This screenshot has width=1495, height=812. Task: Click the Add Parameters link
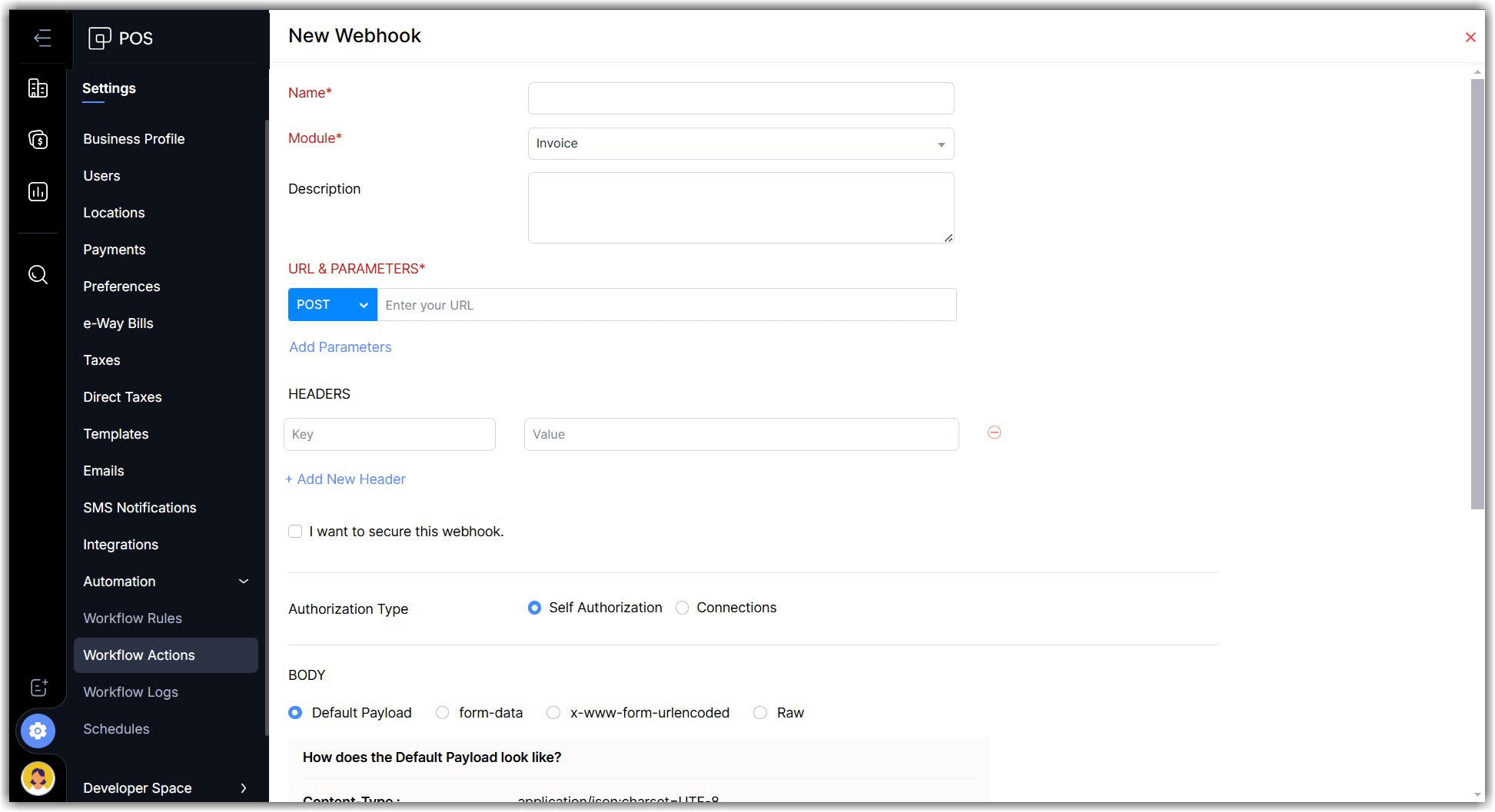pos(340,347)
